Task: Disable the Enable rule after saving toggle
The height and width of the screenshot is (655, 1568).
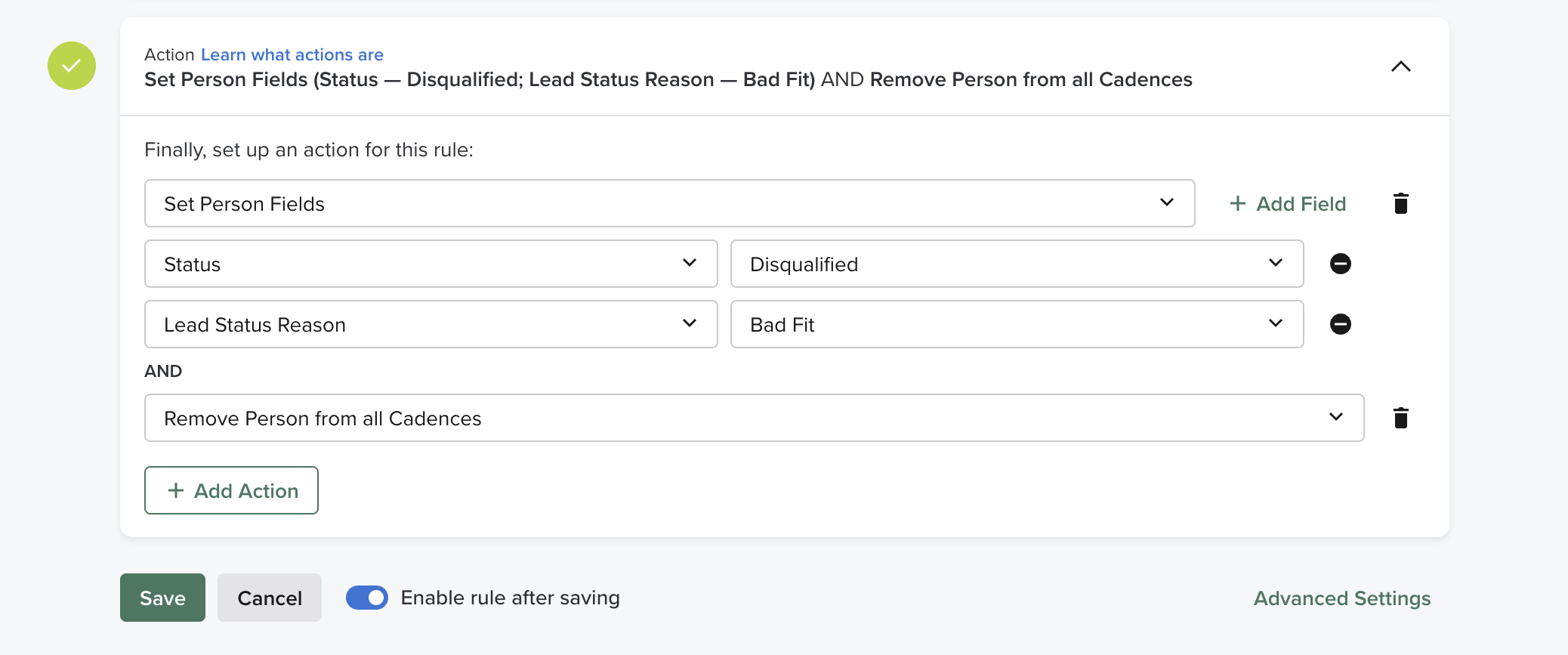Action: (x=366, y=598)
